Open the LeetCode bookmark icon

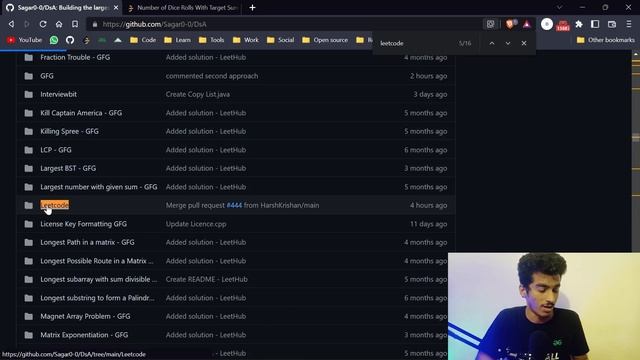coord(87,40)
